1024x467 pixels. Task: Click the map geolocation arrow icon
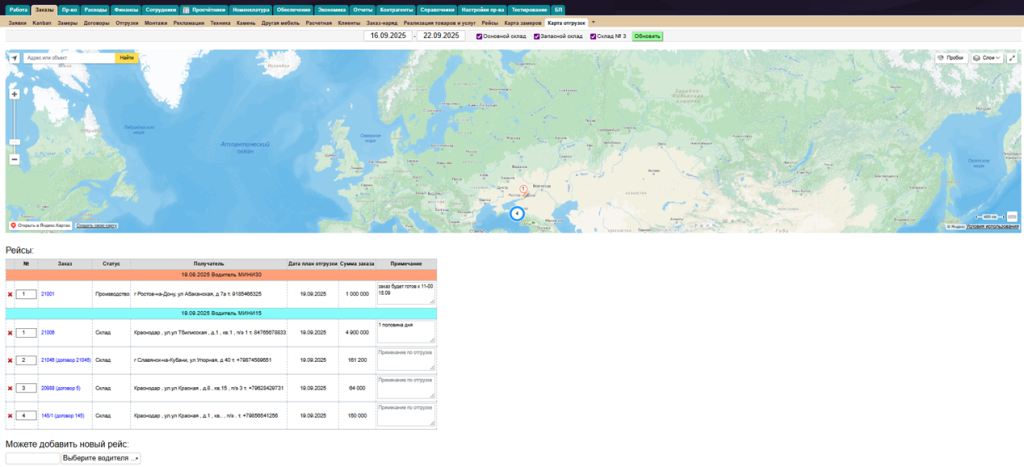click(14, 58)
